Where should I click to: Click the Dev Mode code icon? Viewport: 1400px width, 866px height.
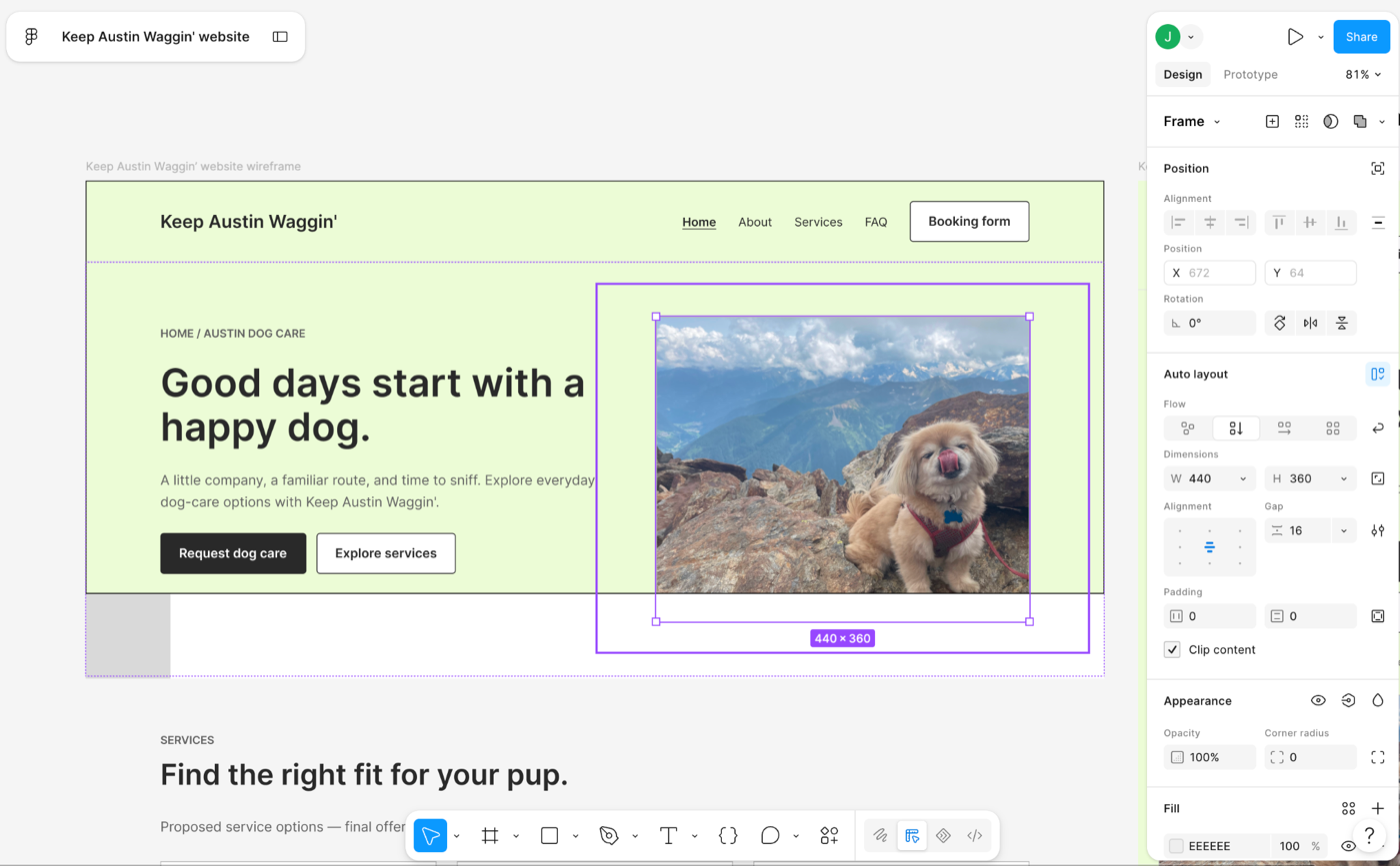click(x=974, y=836)
